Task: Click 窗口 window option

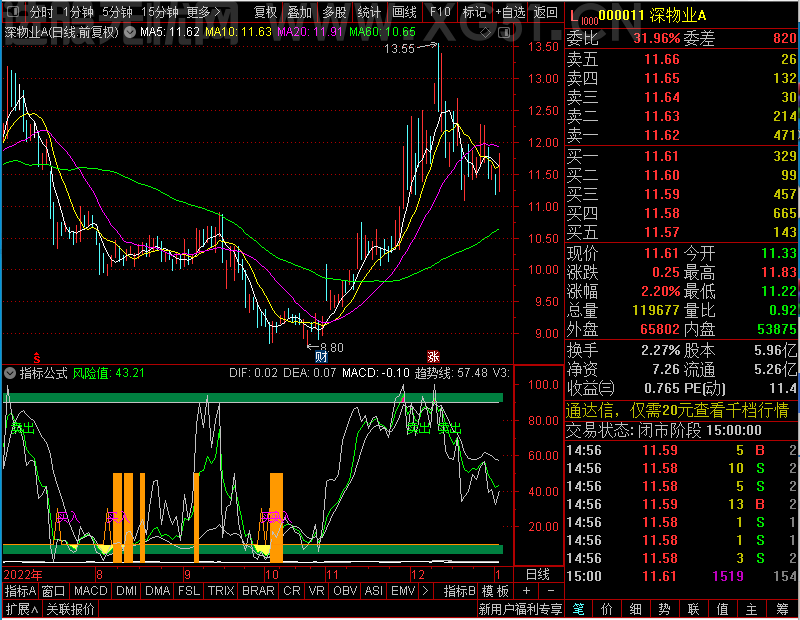Action: point(54,591)
